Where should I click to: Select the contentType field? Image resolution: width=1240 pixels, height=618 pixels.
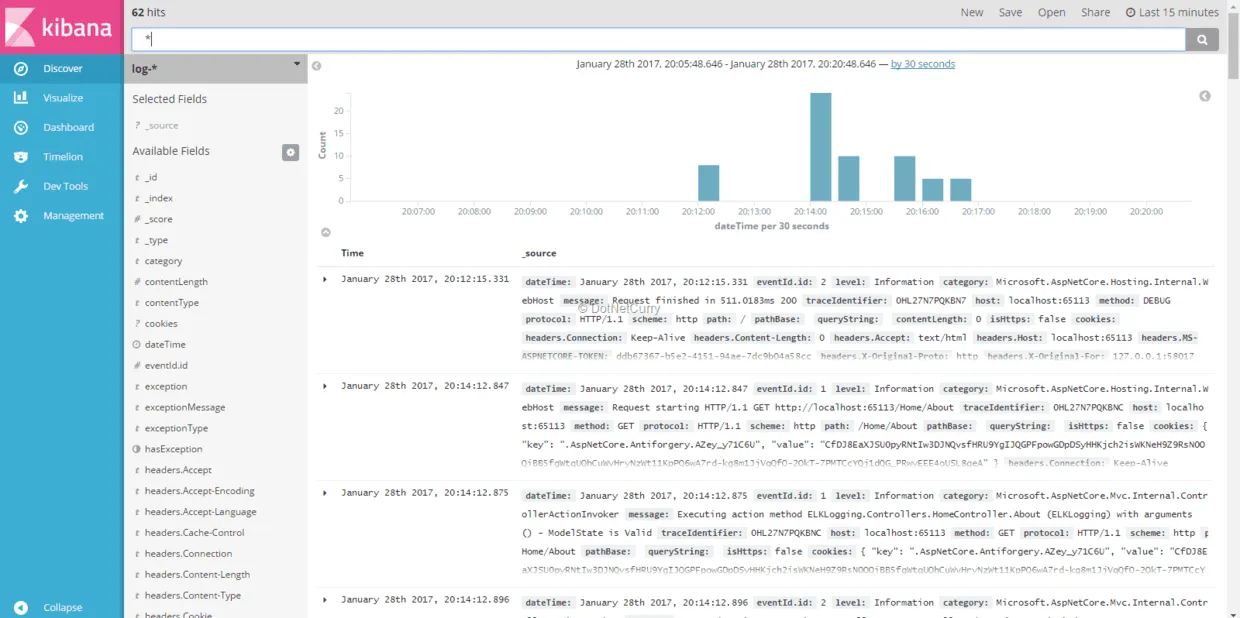point(172,303)
